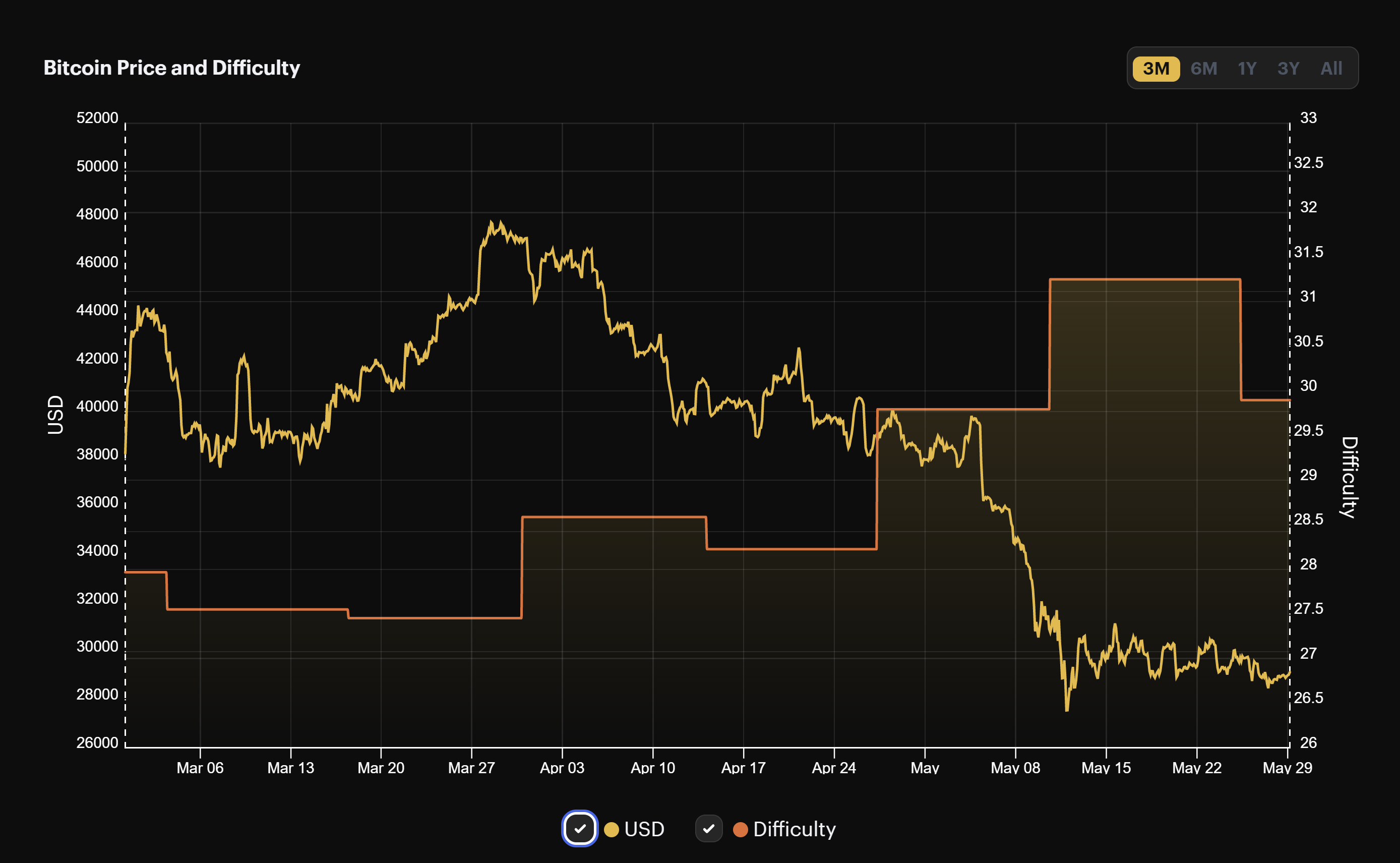Click the 28000 USD axis value
Image resolution: width=1400 pixels, height=863 pixels.
97,695
